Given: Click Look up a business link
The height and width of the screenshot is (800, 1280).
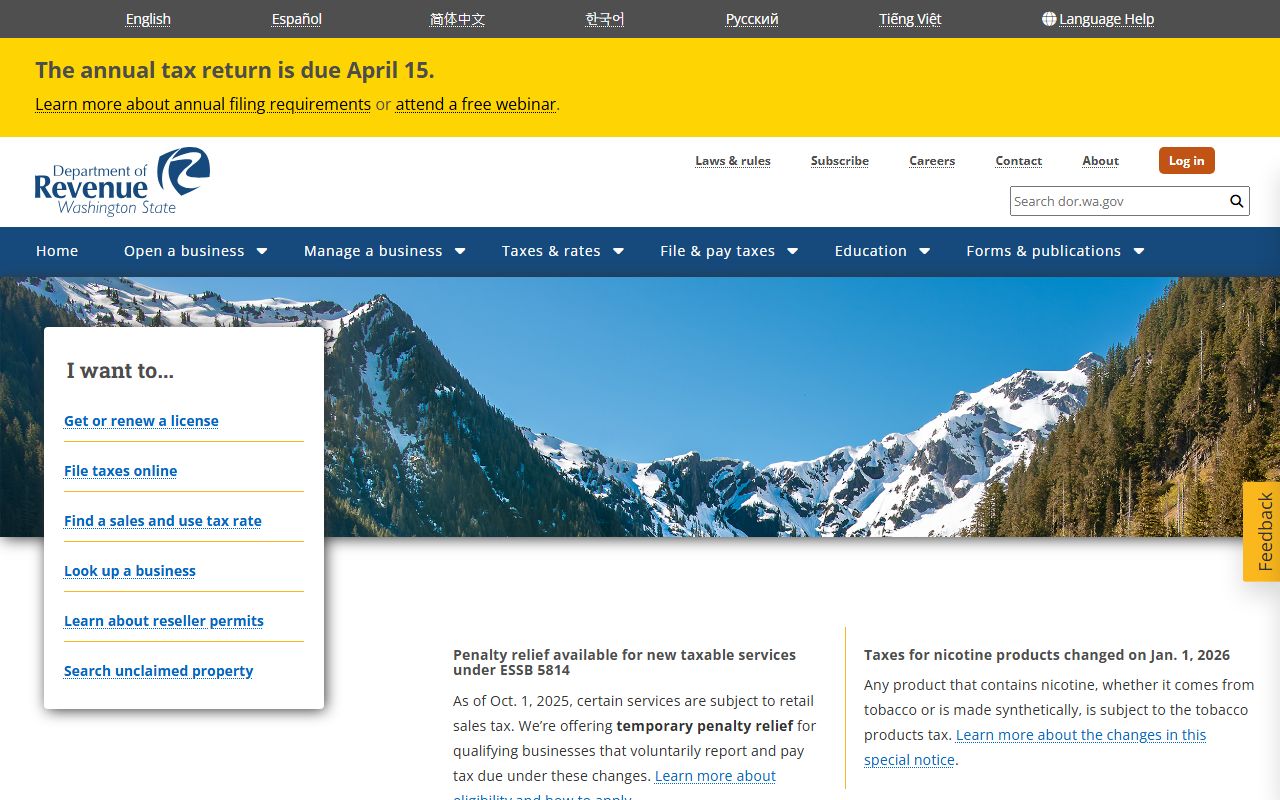Looking at the screenshot, I should click(x=130, y=571).
